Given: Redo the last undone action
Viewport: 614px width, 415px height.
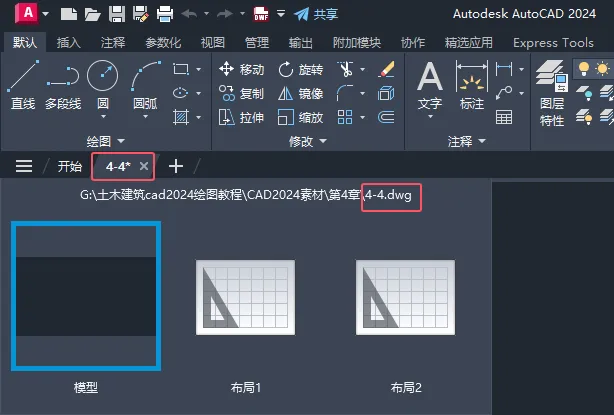Looking at the screenshot, I should 225,14.
